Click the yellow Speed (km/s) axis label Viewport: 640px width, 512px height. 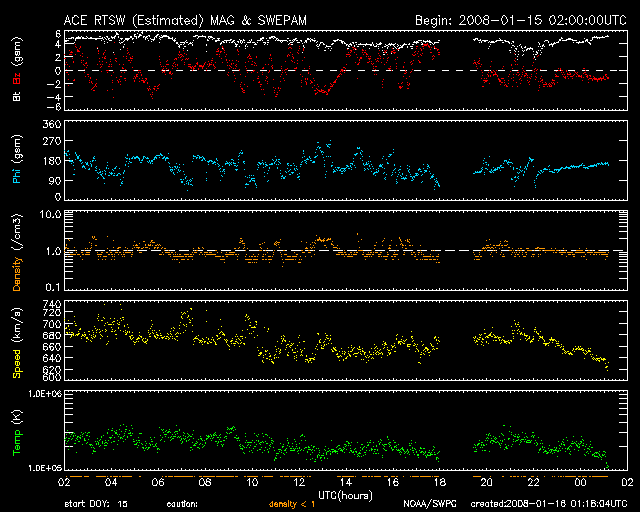click(x=16, y=342)
